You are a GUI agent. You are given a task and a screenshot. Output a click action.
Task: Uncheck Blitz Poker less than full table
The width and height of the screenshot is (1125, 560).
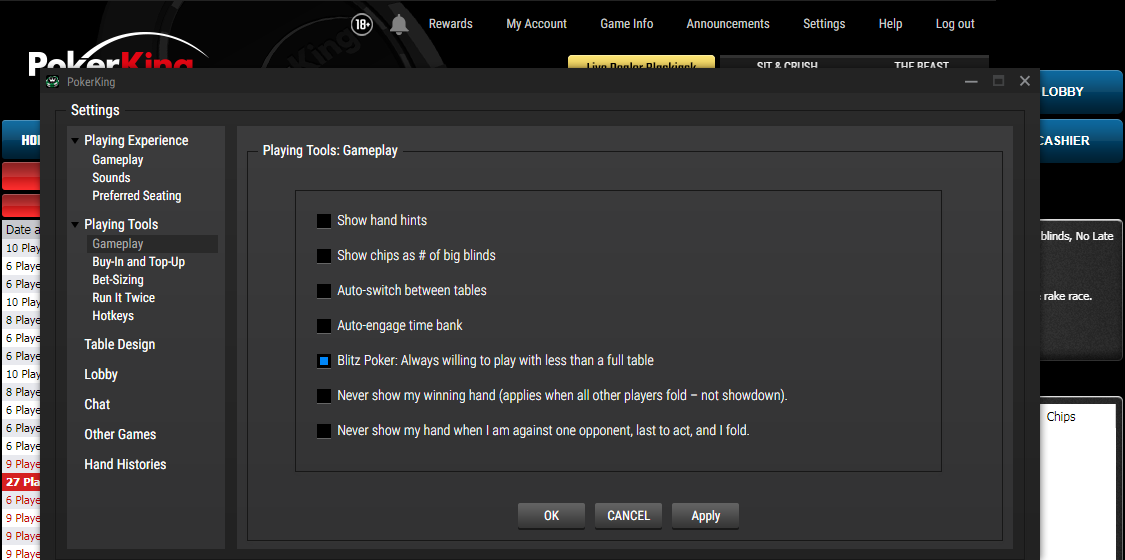324,360
